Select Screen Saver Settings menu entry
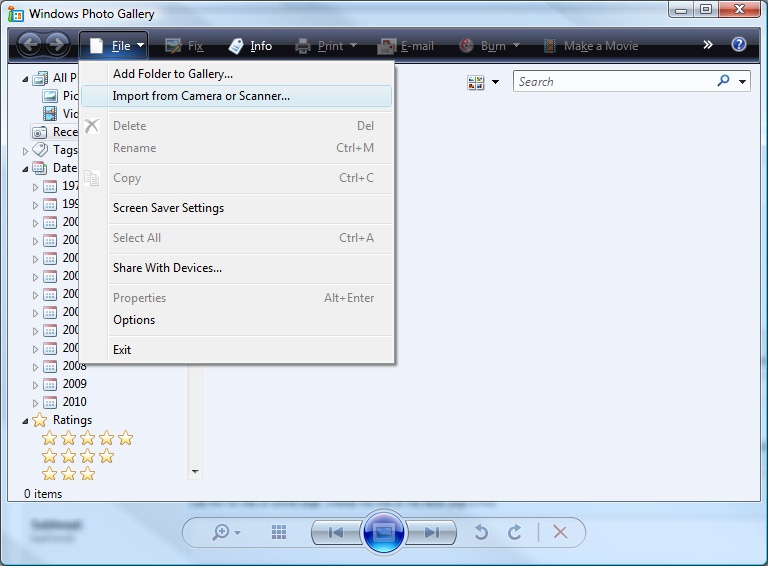This screenshot has height=566, width=768. pyautogui.click(x=237, y=208)
